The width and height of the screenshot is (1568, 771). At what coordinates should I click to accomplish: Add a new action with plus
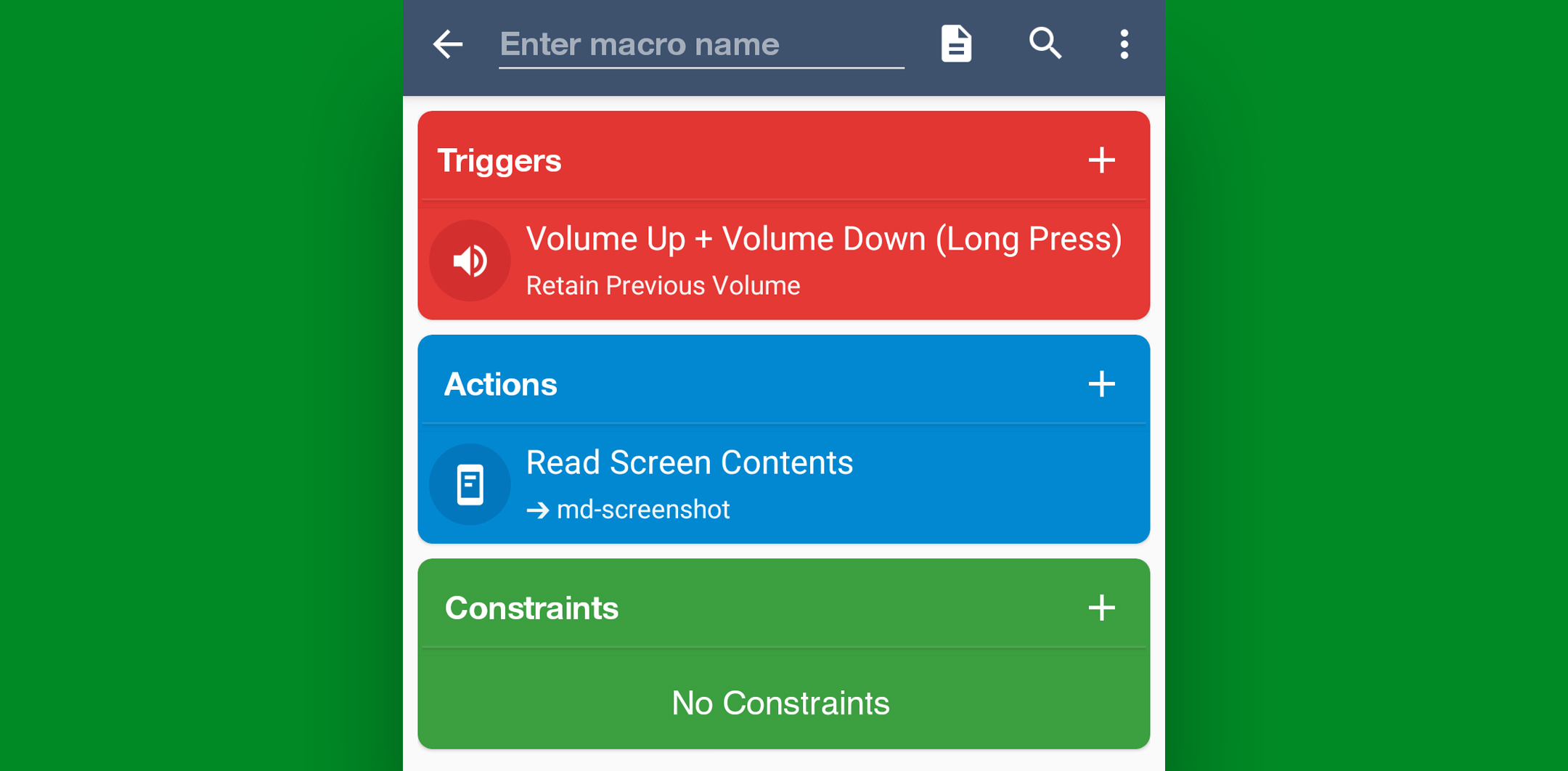tap(1101, 384)
